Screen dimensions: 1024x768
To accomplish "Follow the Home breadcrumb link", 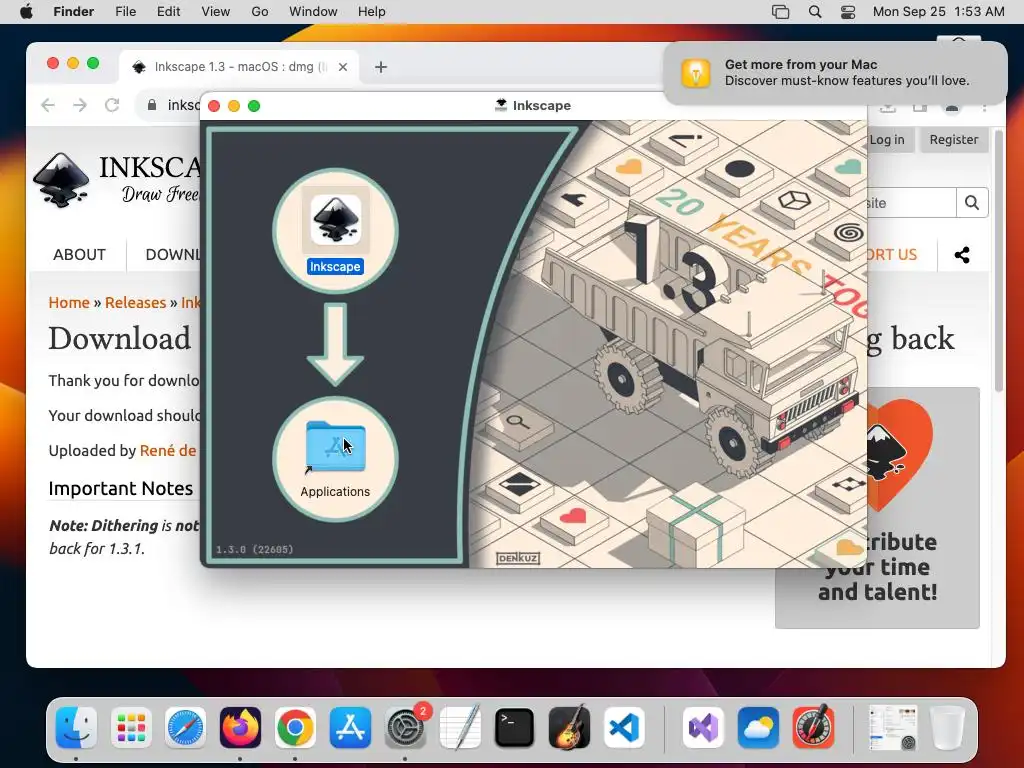I will click(x=69, y=302).
